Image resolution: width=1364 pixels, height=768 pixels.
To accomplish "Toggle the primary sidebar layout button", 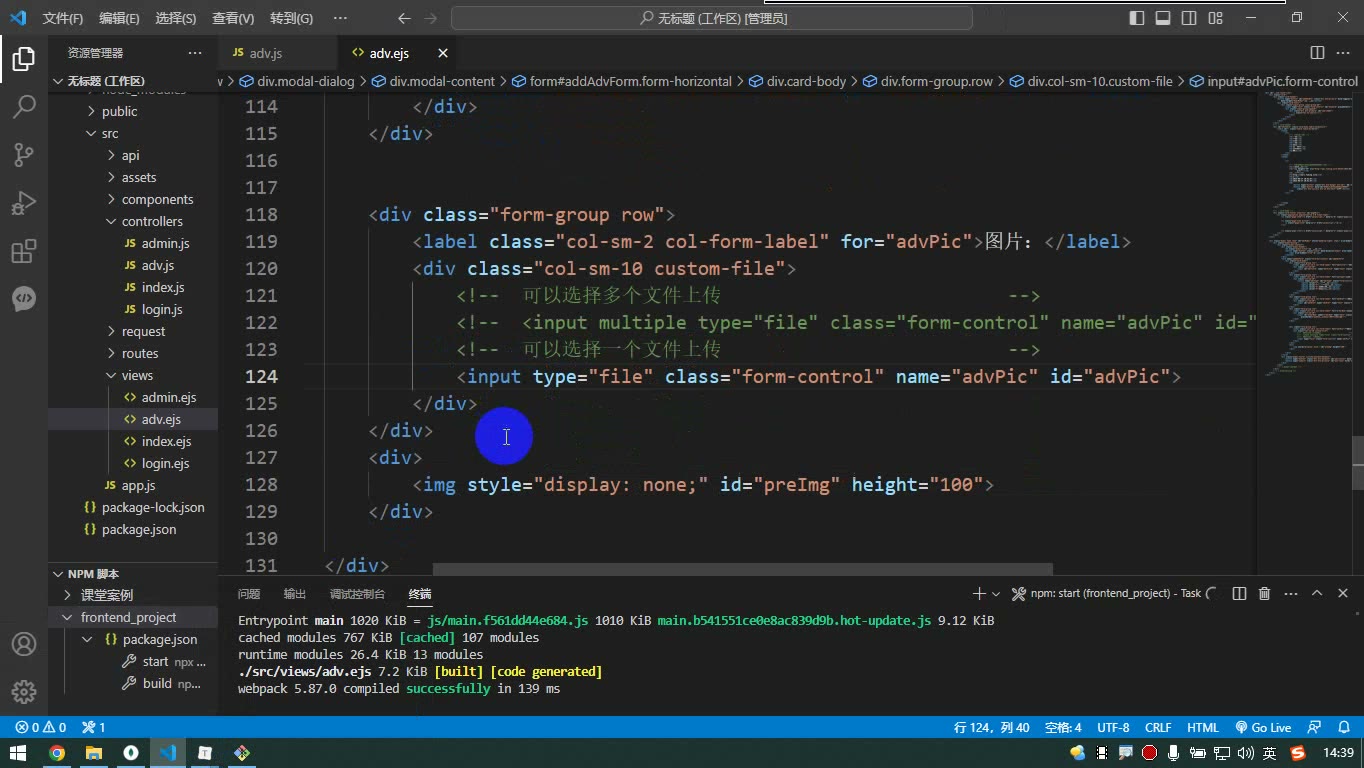I will [1137, 18].
